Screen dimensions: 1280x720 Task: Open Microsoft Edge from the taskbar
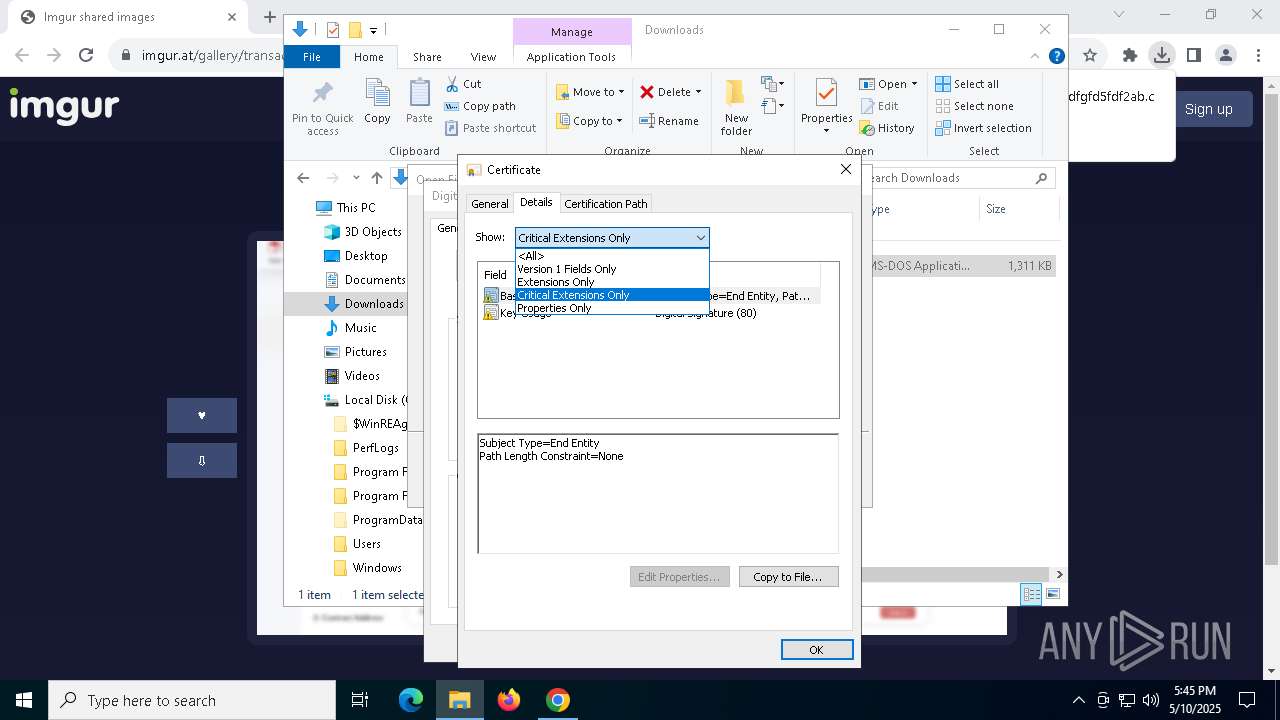pos(411,700)
